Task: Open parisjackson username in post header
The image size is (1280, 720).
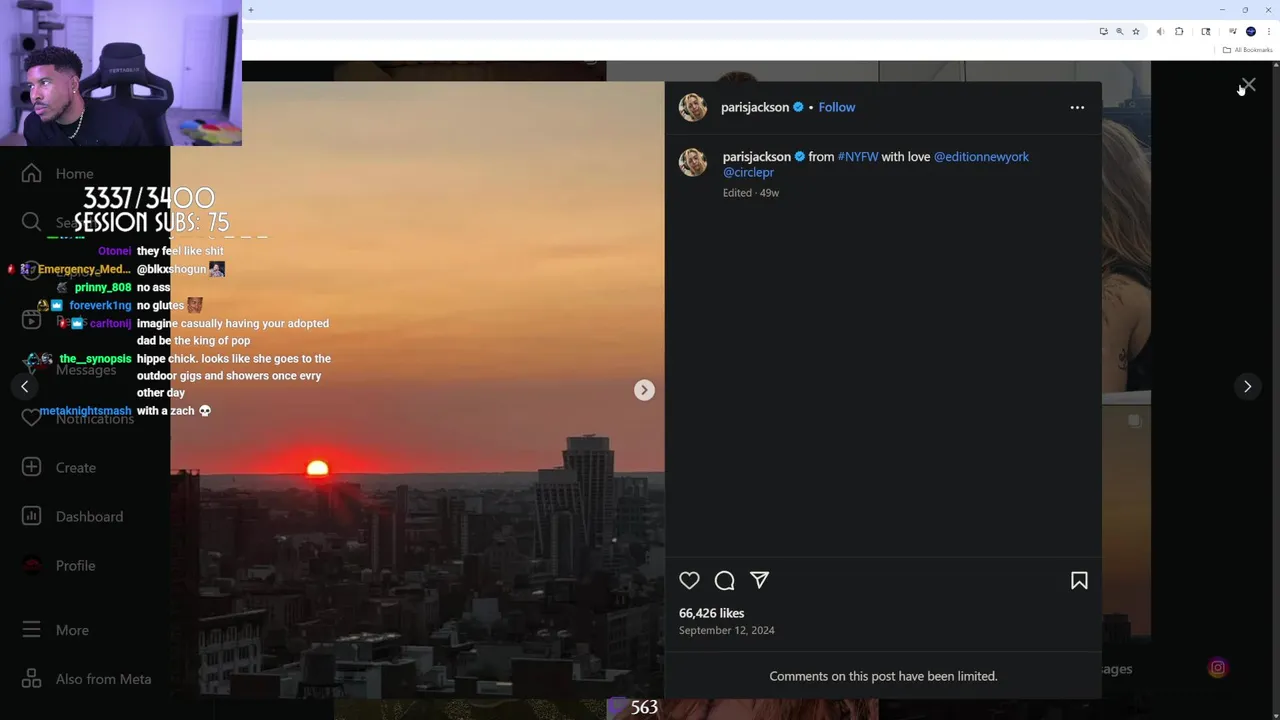Action: 755,107
